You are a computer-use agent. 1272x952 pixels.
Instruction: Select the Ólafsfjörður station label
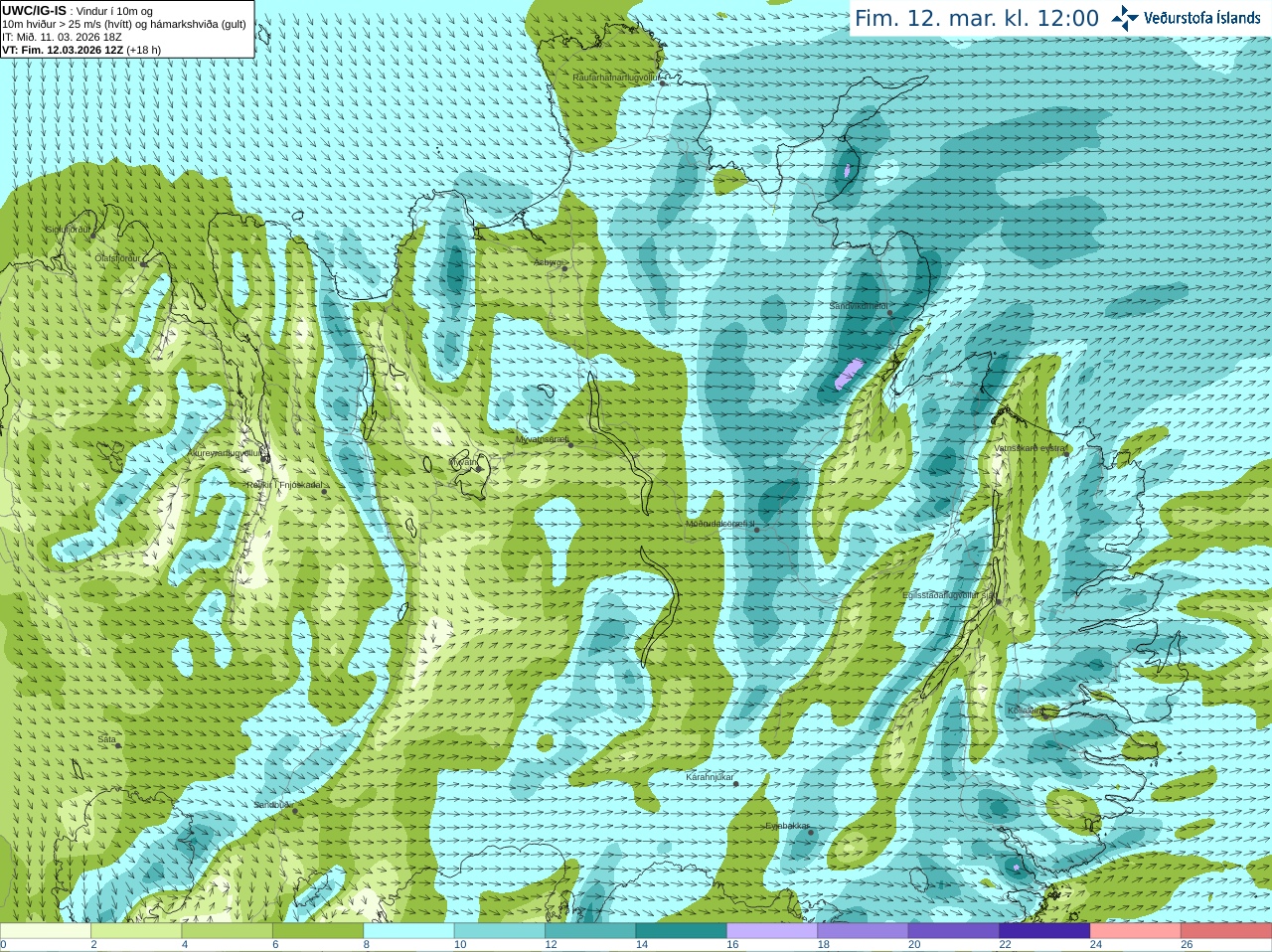click(117, 258)
